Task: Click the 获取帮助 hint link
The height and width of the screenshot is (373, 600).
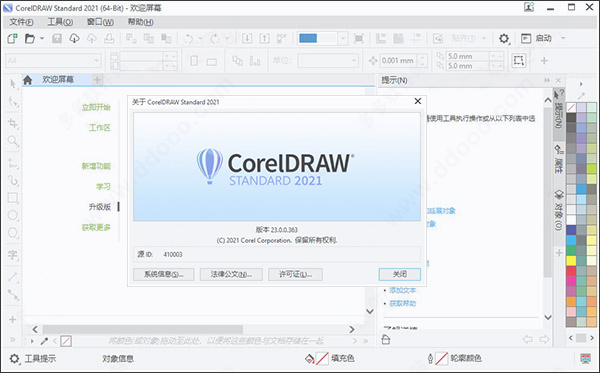Action: pyautogui.click(x=403, y=303)
